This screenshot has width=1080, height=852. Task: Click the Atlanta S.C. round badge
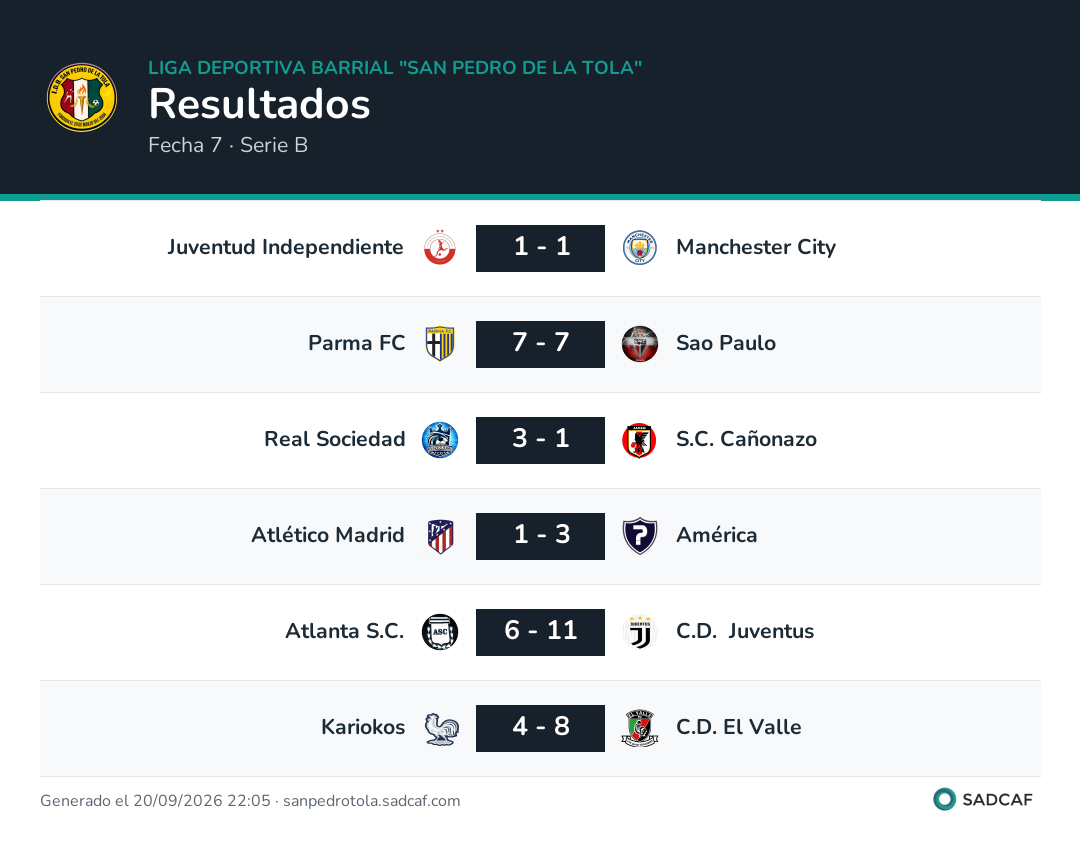(439, 632)
